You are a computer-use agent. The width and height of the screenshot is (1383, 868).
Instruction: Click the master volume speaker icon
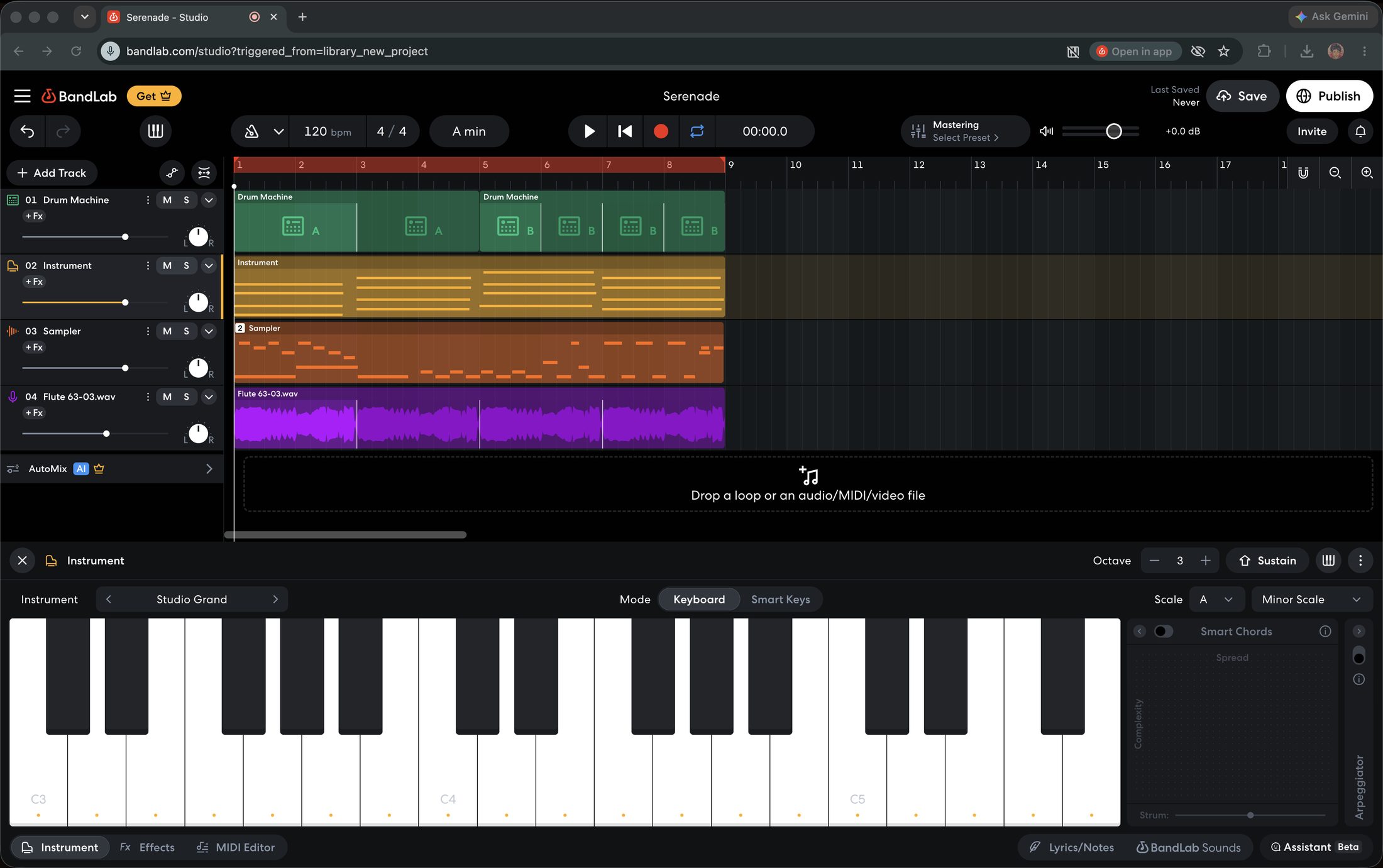coord(1047,131)
